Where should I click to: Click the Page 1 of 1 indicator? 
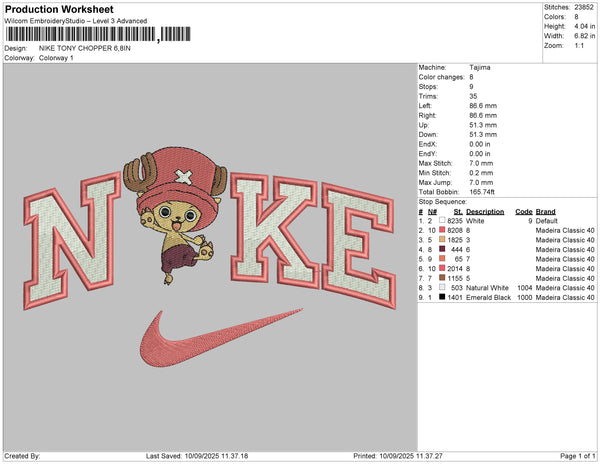[x=577, y=456]
